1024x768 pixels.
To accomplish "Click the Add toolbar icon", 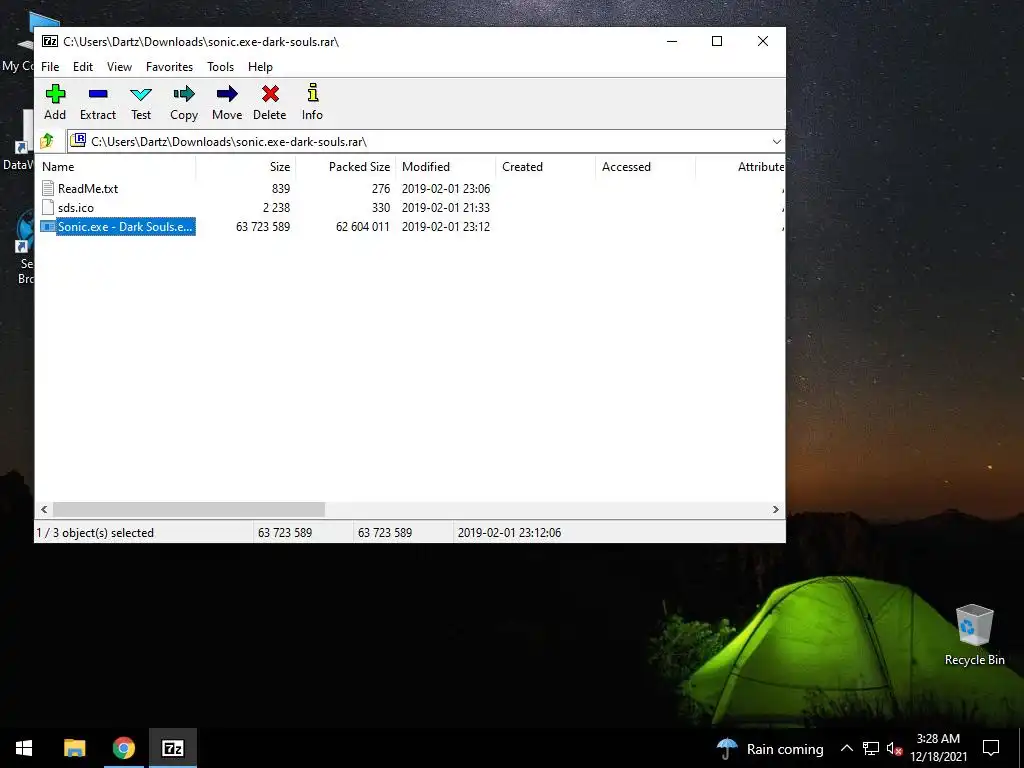I will (55, 94).
